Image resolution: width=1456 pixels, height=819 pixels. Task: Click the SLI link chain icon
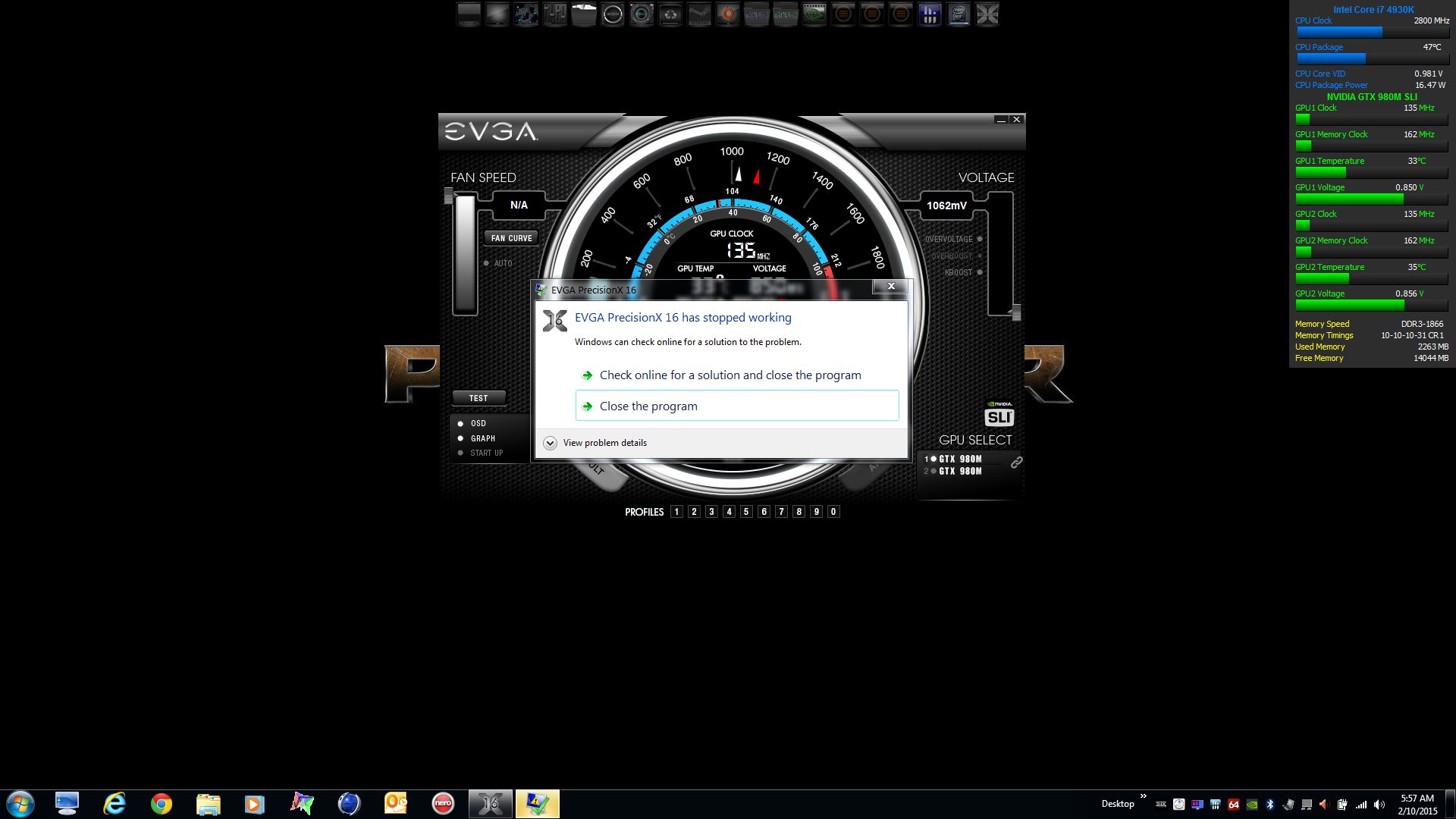[x=1016, y=462]
